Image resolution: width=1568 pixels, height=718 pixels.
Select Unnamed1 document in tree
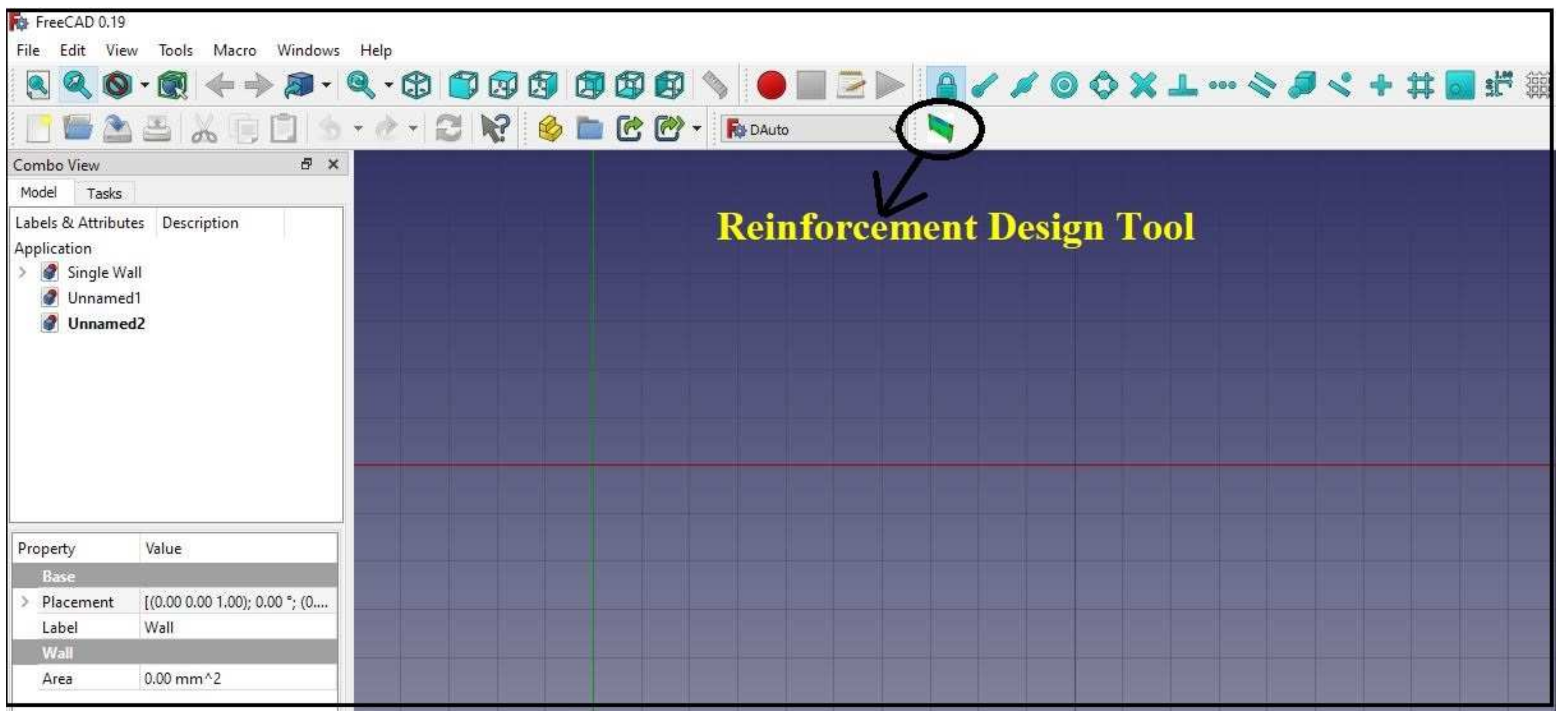(104, 298)
